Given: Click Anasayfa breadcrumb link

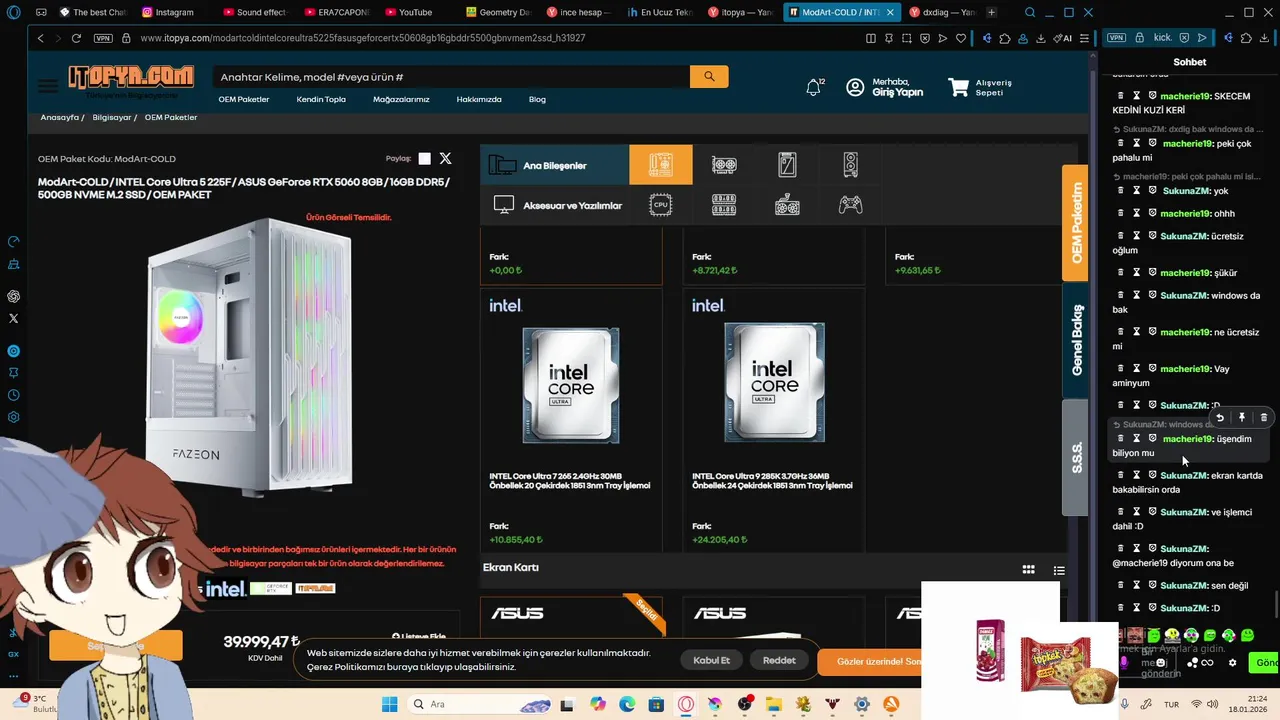Looking at the screenshot, I should tap(59, 117).
